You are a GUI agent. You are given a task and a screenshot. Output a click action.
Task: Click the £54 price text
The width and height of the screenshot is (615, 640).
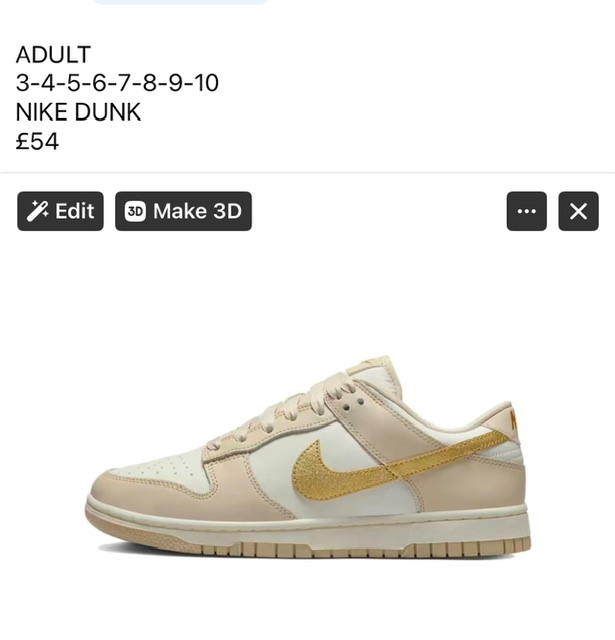coord(37,141)
